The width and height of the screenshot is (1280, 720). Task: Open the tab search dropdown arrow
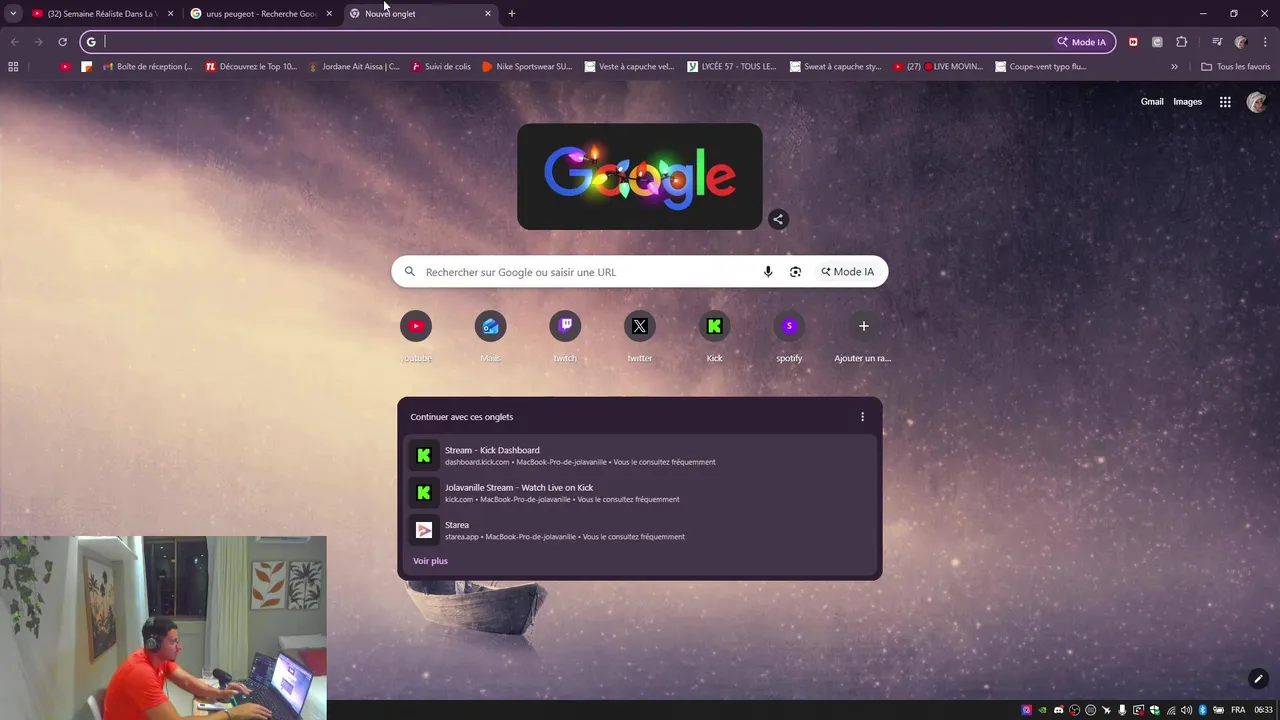coord(13,13)
